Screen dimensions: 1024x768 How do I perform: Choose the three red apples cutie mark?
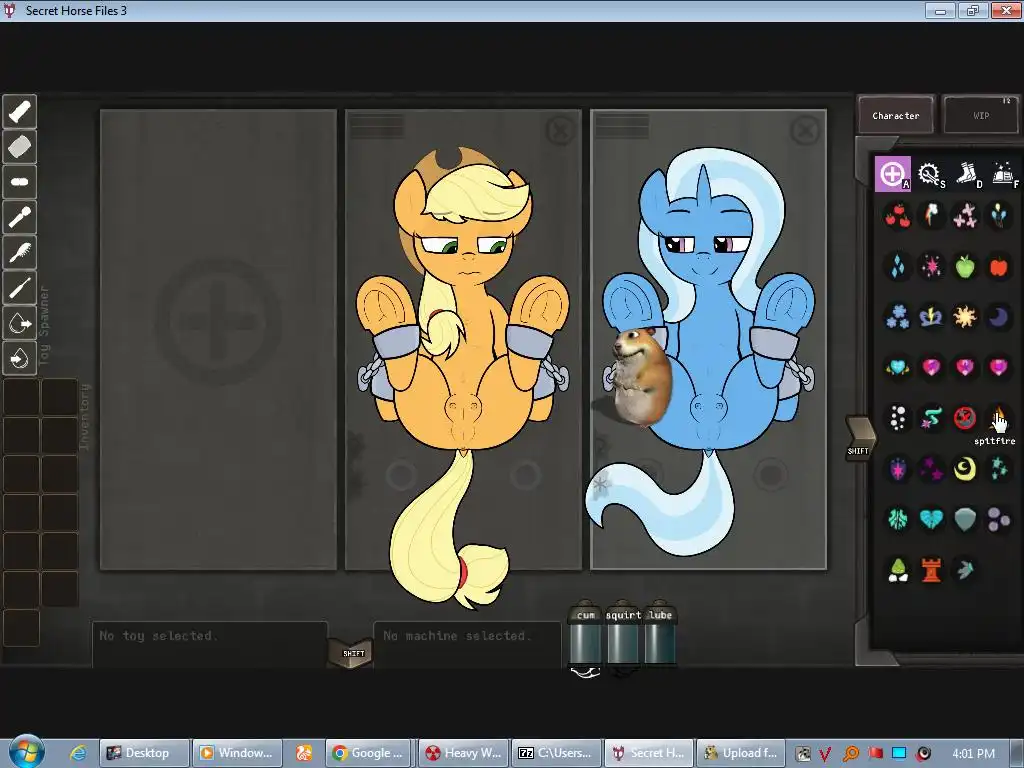897,216
